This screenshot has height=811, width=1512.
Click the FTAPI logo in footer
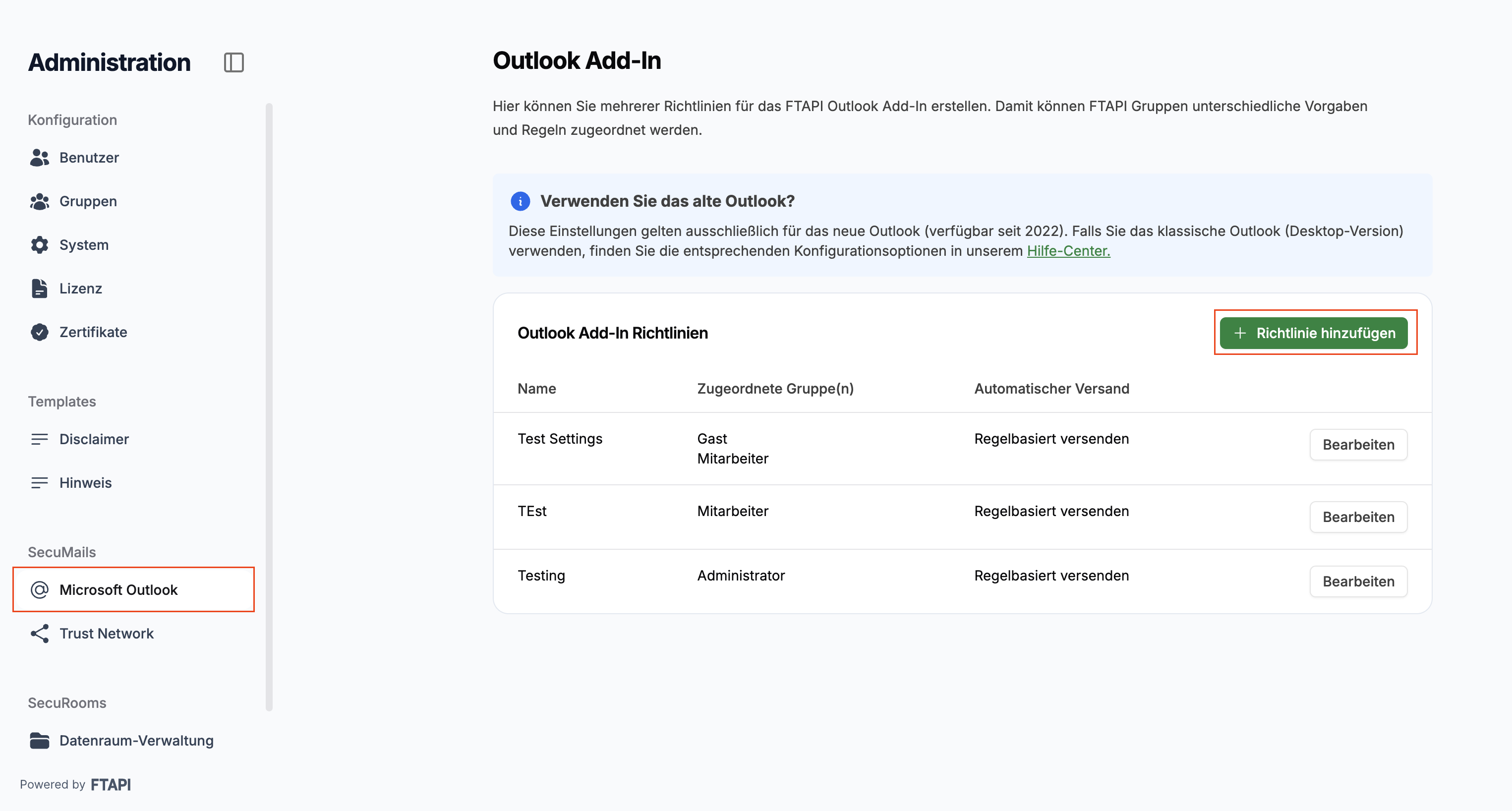click(x=111, y=785)
